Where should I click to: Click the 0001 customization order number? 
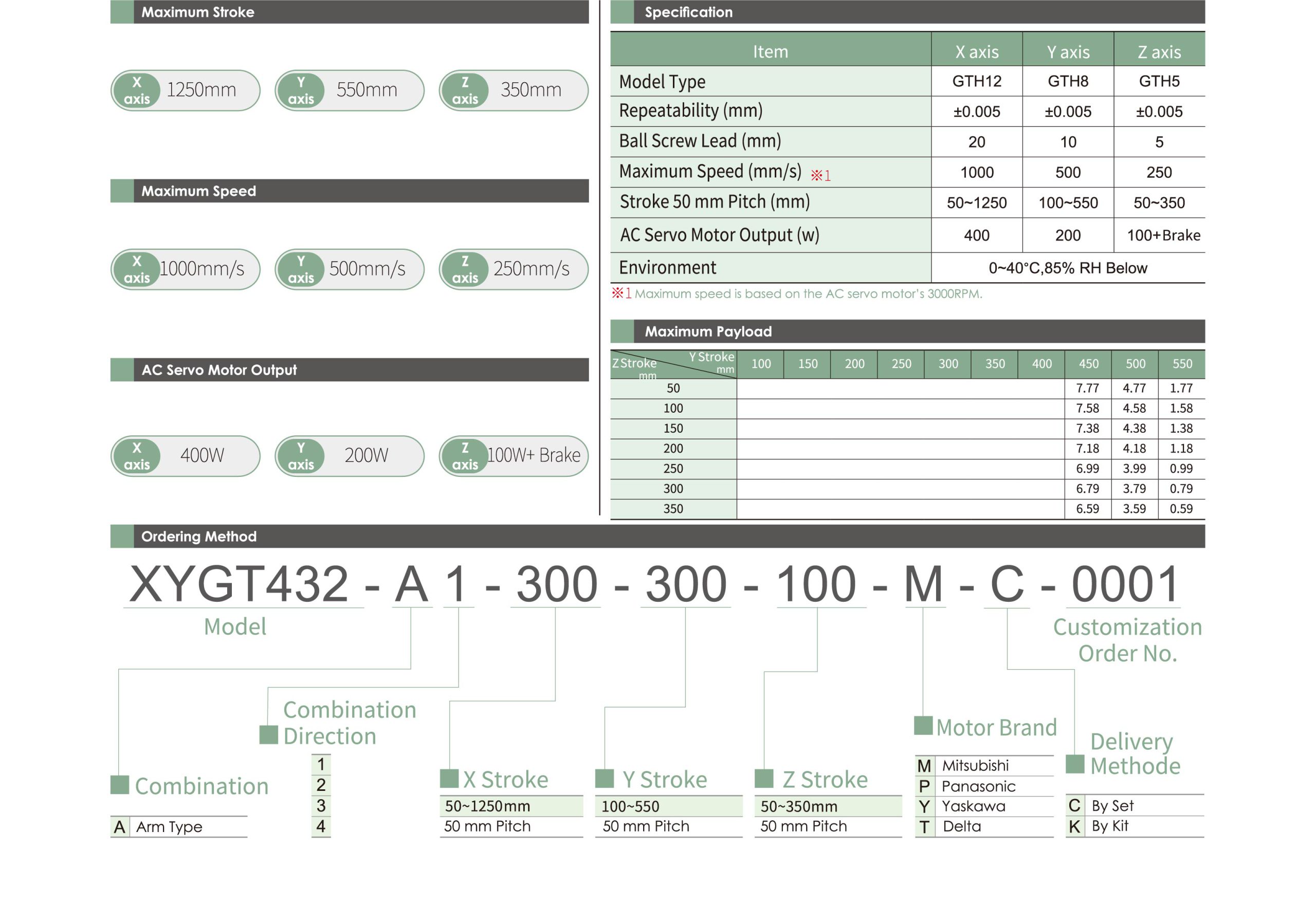coord(1124,584)
